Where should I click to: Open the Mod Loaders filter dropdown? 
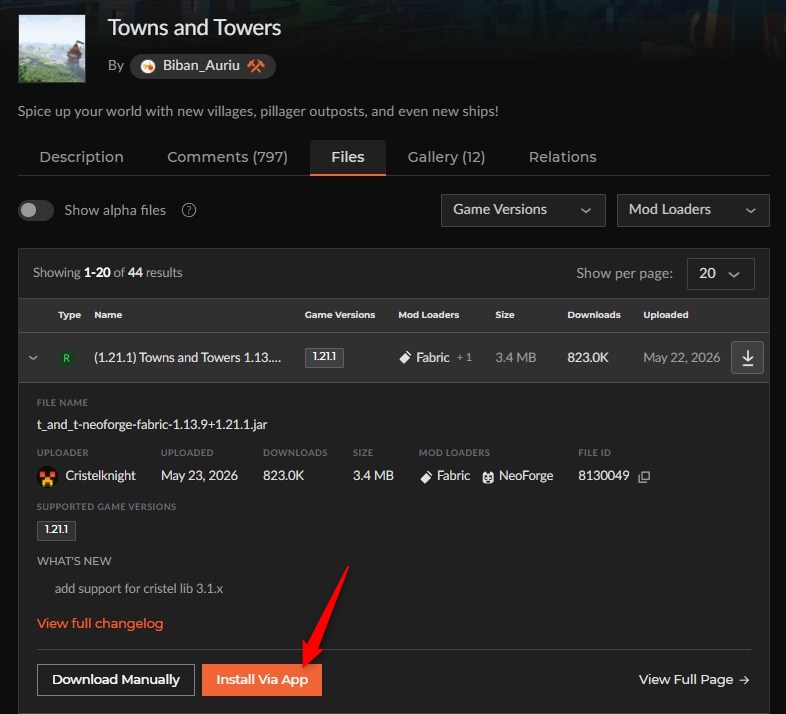[693, 210]
